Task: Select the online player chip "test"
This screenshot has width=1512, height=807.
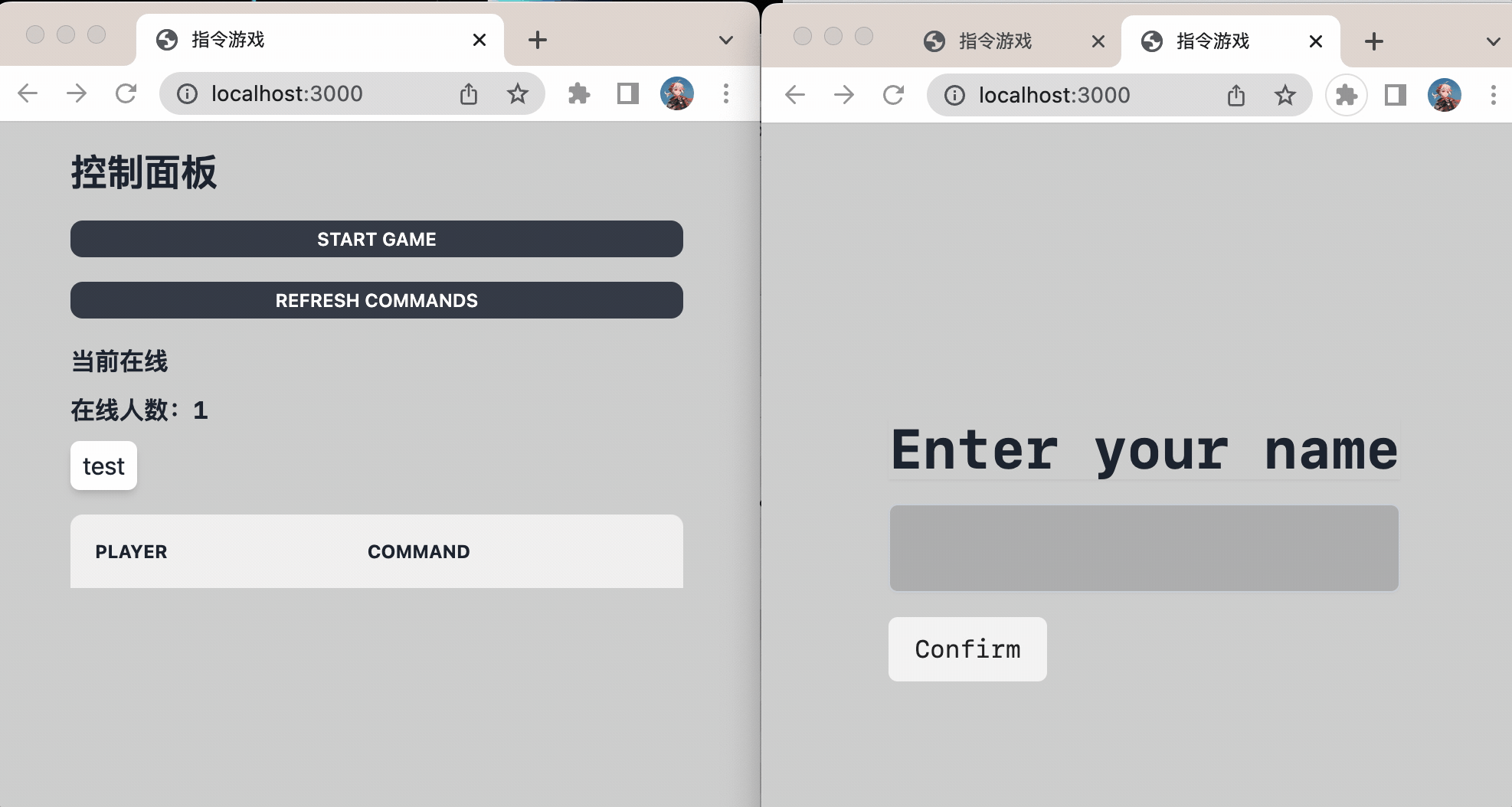Action: [x=103, y=466]
